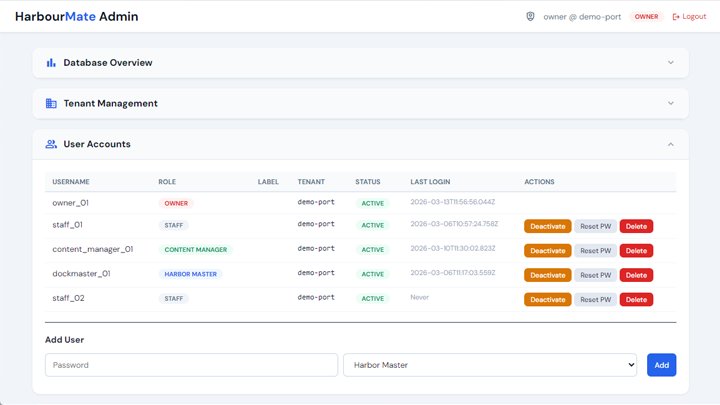Click the ACTIVE status of staff_02
The width and height of the screenshot is (720, 405).
[x=372, y=298]
